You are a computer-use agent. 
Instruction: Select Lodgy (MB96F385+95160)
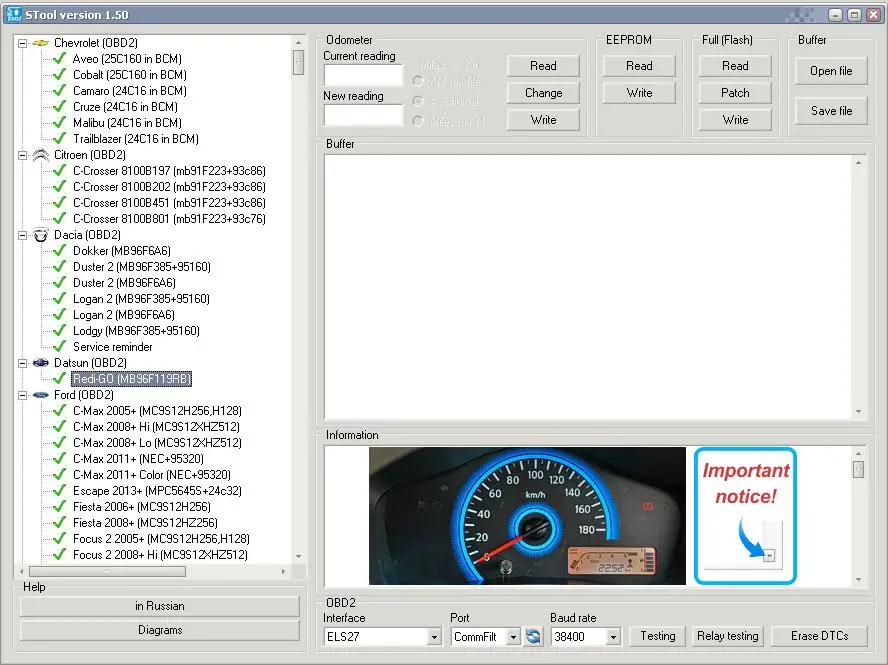[136, 331]
